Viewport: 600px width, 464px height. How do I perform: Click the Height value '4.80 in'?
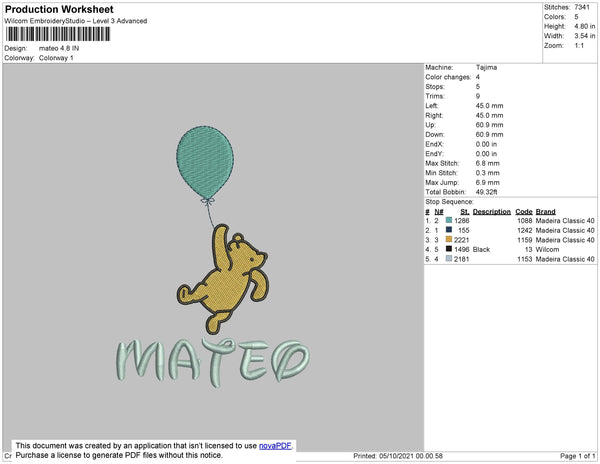(x=585, y=26)
